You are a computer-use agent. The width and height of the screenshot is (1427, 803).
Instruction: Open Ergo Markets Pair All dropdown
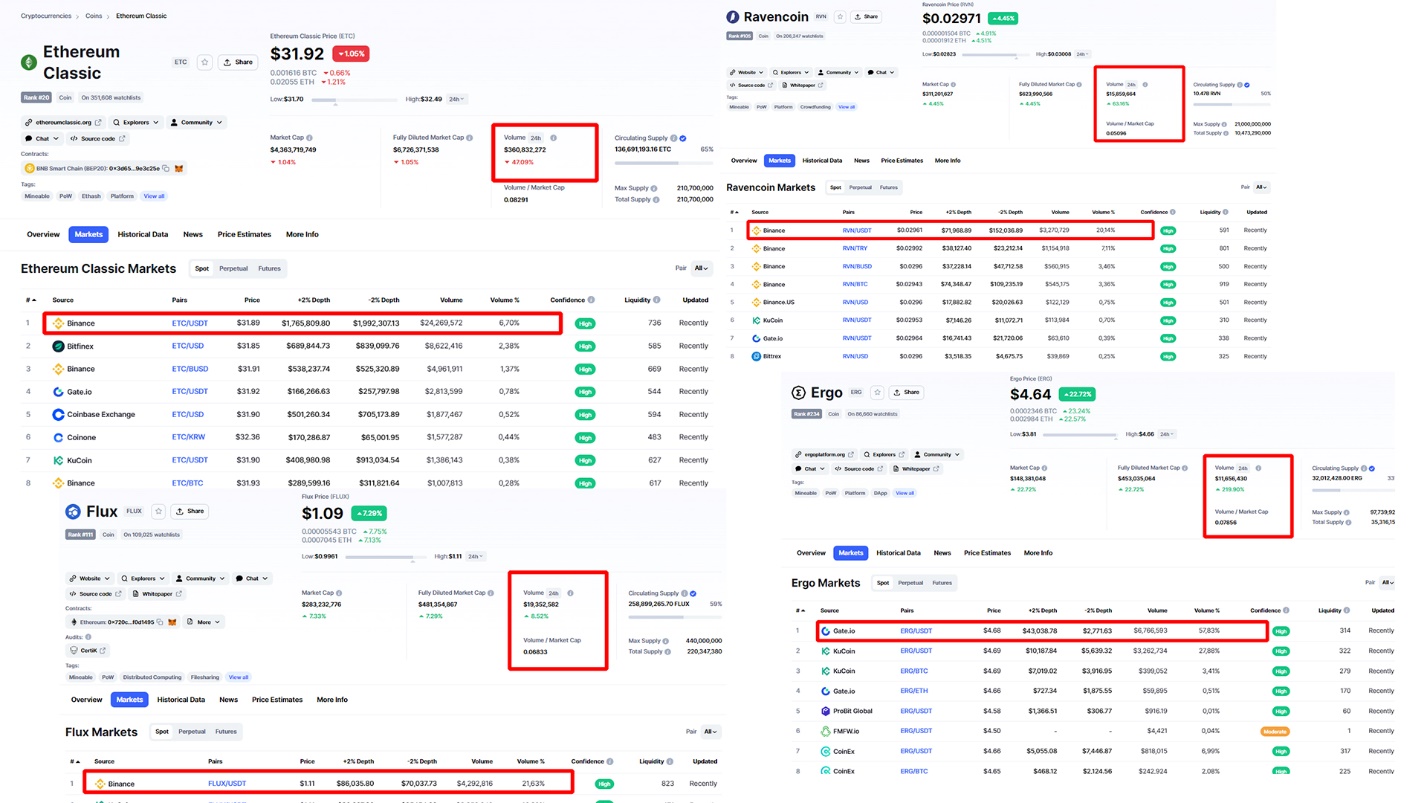tap(1388, 582)
